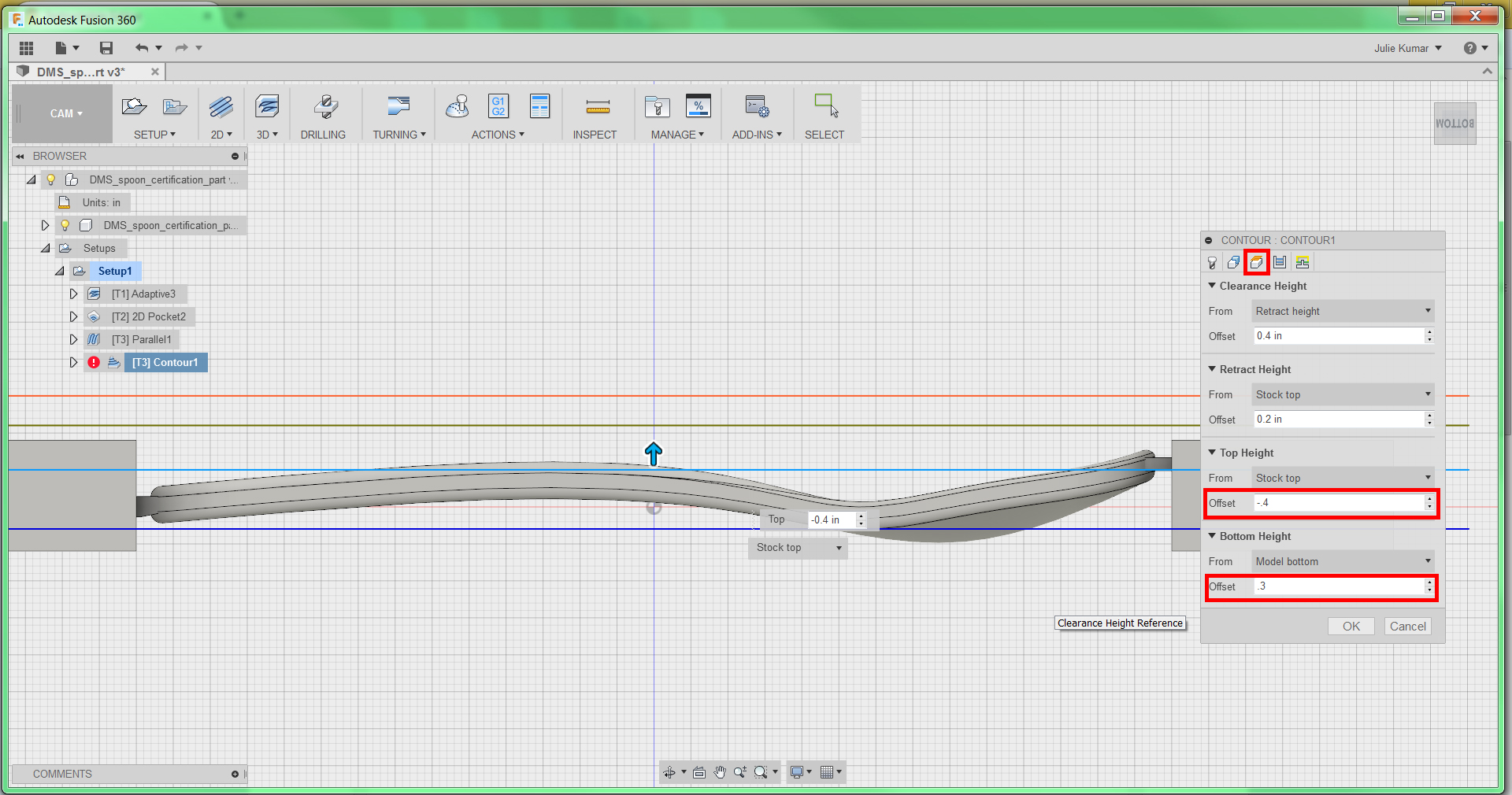1512x795 pixels.
Task: Open the Tool Library icon in Manage
Action: click(657, 106)
